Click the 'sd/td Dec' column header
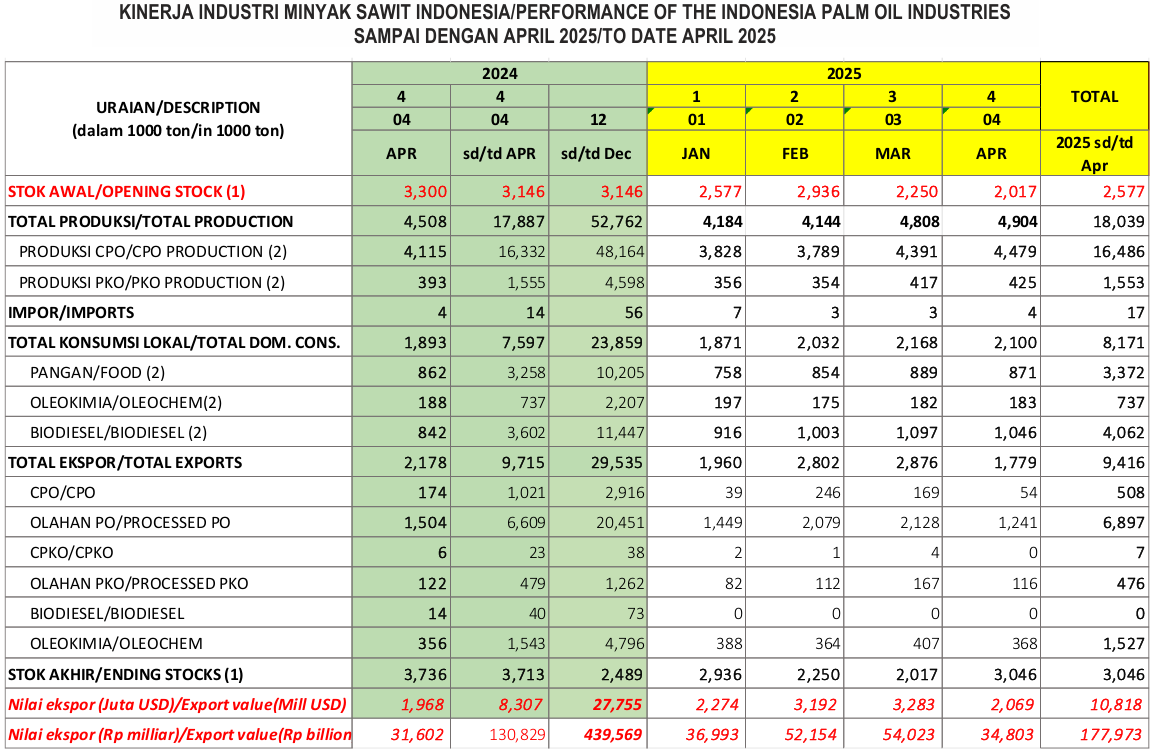The image size is (1151, 752). pos(597,153)
